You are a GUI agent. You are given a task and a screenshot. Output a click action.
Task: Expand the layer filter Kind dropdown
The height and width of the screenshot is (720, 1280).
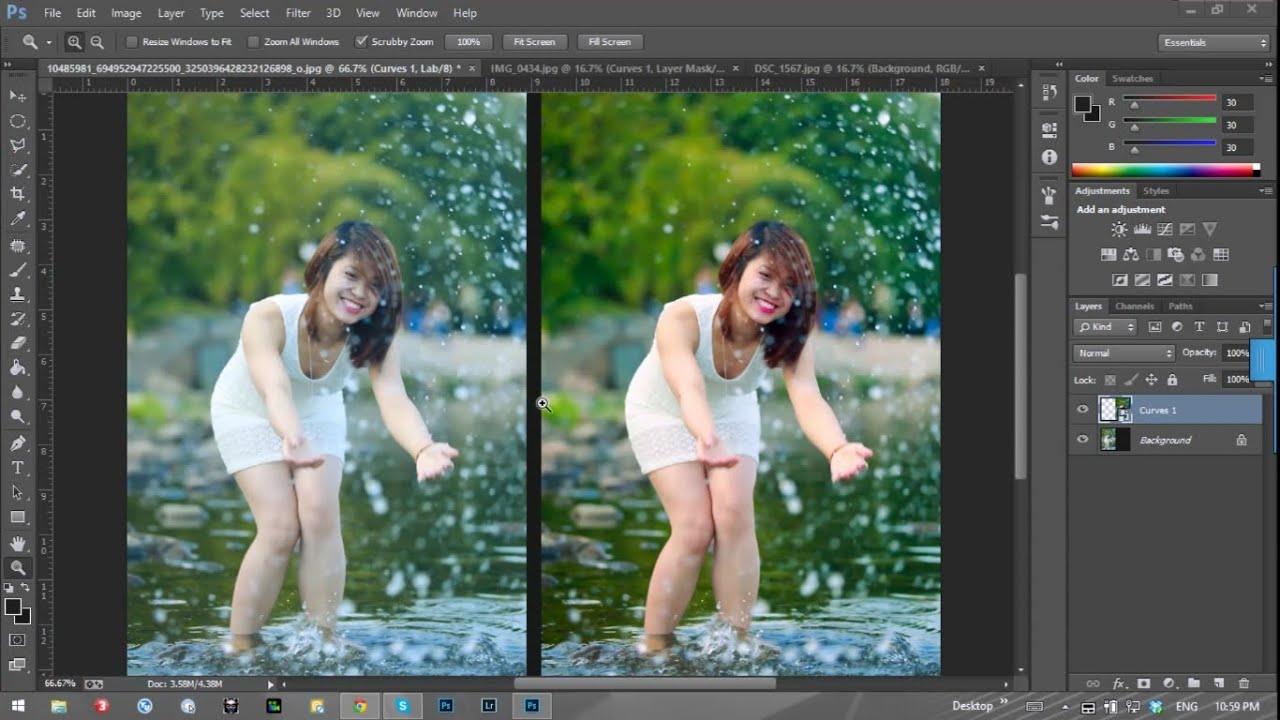pos(1106,327)
